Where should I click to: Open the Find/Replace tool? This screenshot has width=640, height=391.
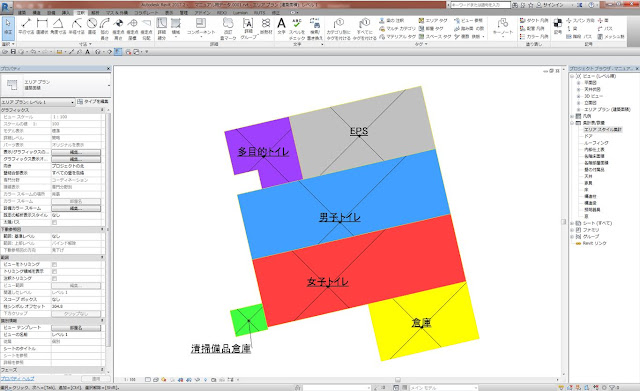tap(314, 29)
